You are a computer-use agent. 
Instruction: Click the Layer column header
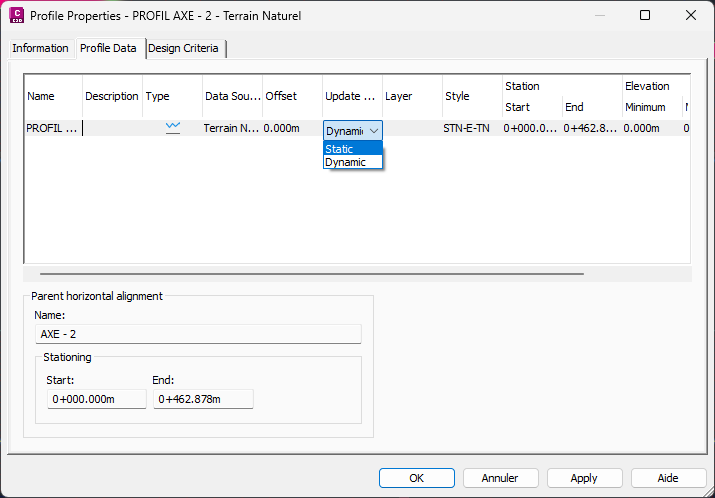click(412, 96)
